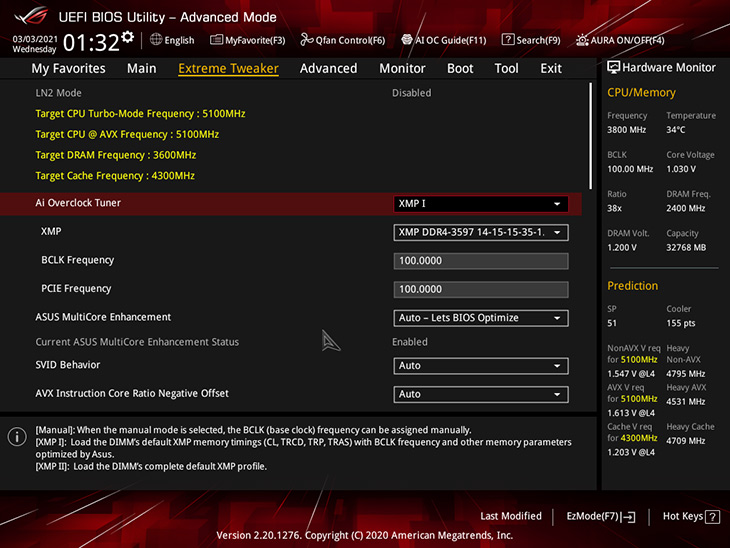This screenshot has width=730, height=548.
Task: Click Last Modified button
Action: pos(511,516)
